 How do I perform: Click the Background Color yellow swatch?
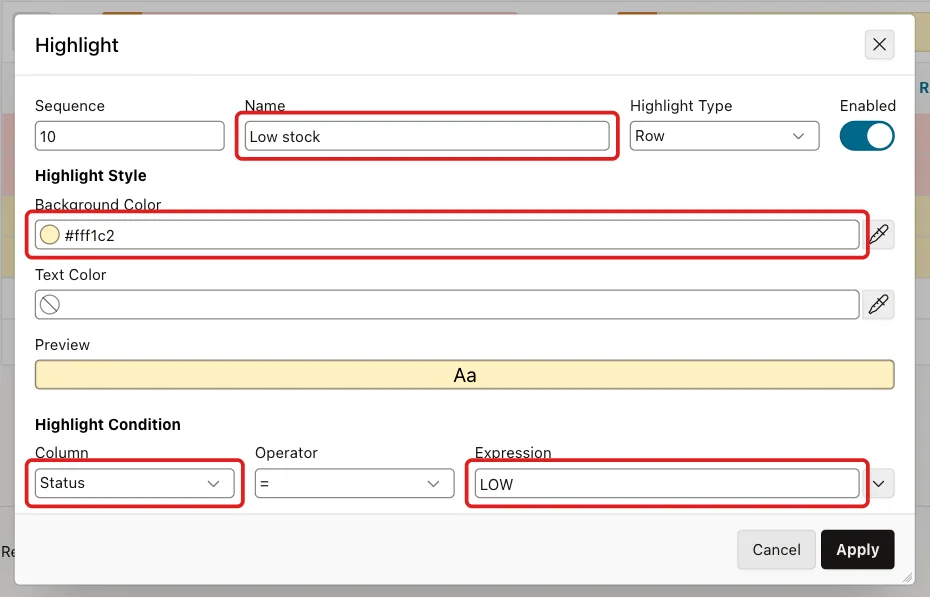click(x=50, y=235)
